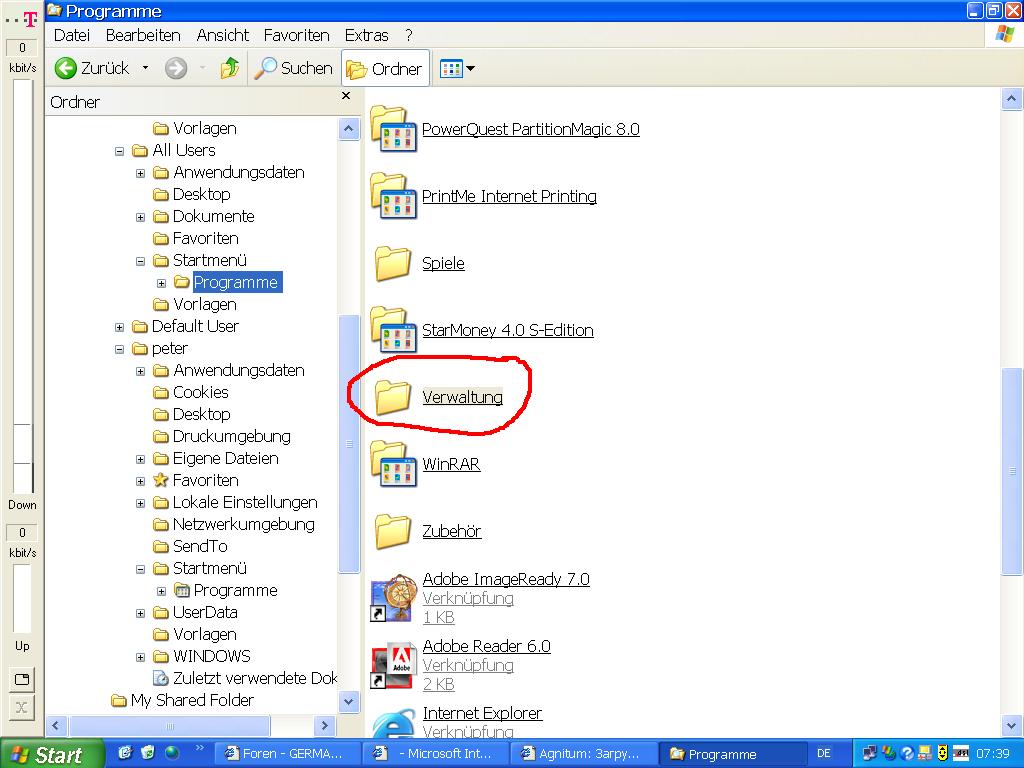This screenshot has height=768, width=1024.
Task: Open the Ansicht menu
Action: coord(223,35)
